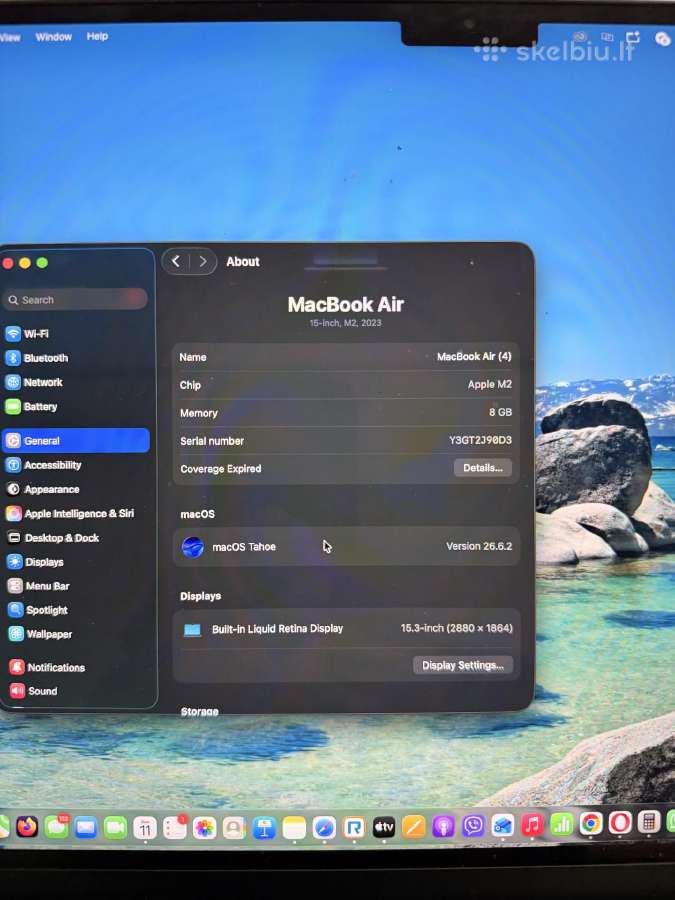Go forward with the right chevron
675x900 pixels.
pyautogui.click(x=203, y=261)
